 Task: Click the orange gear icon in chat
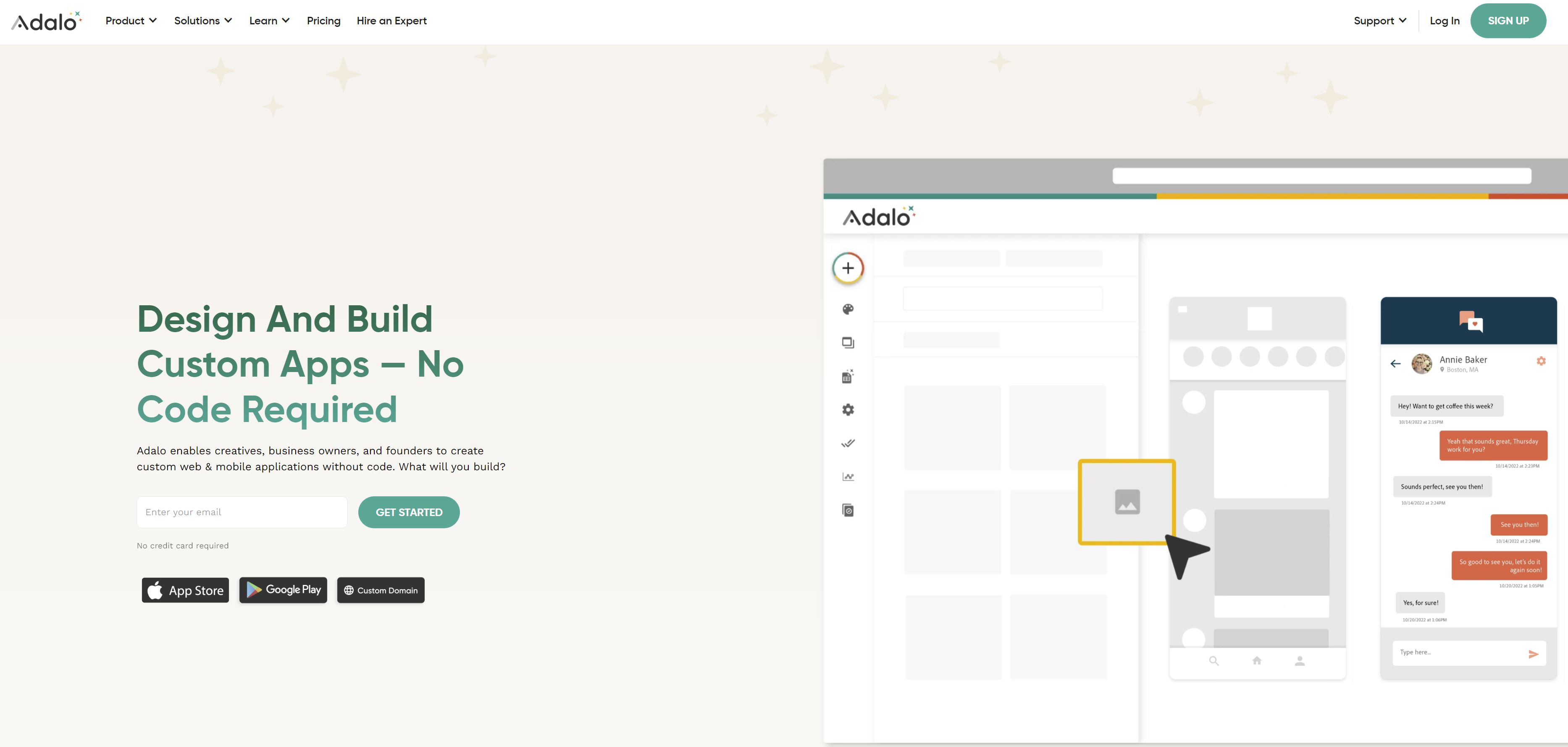click(1541, 362)
